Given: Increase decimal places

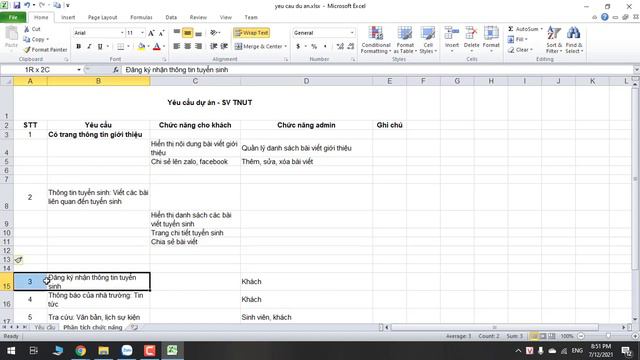Looking at the screenshot, I should pos(340,47).
